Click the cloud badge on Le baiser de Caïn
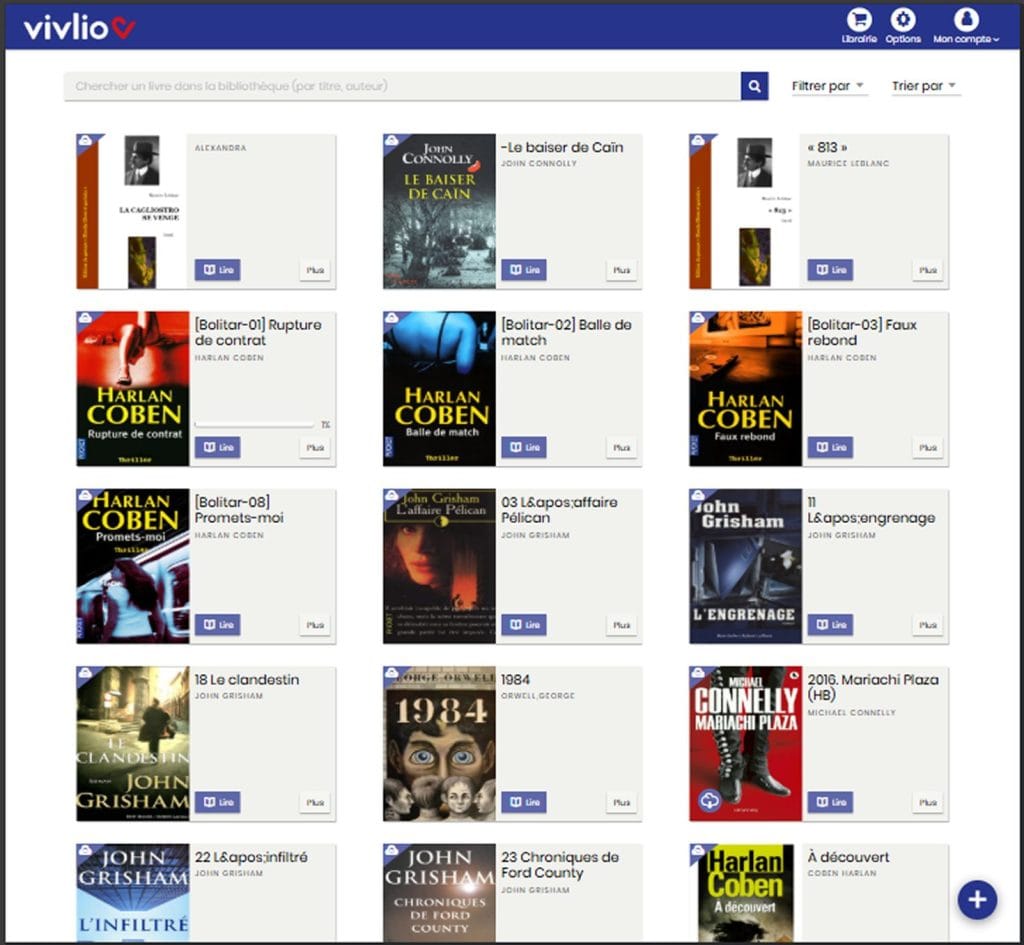This screenshot has height=945, width=1024. click(391, 141)
